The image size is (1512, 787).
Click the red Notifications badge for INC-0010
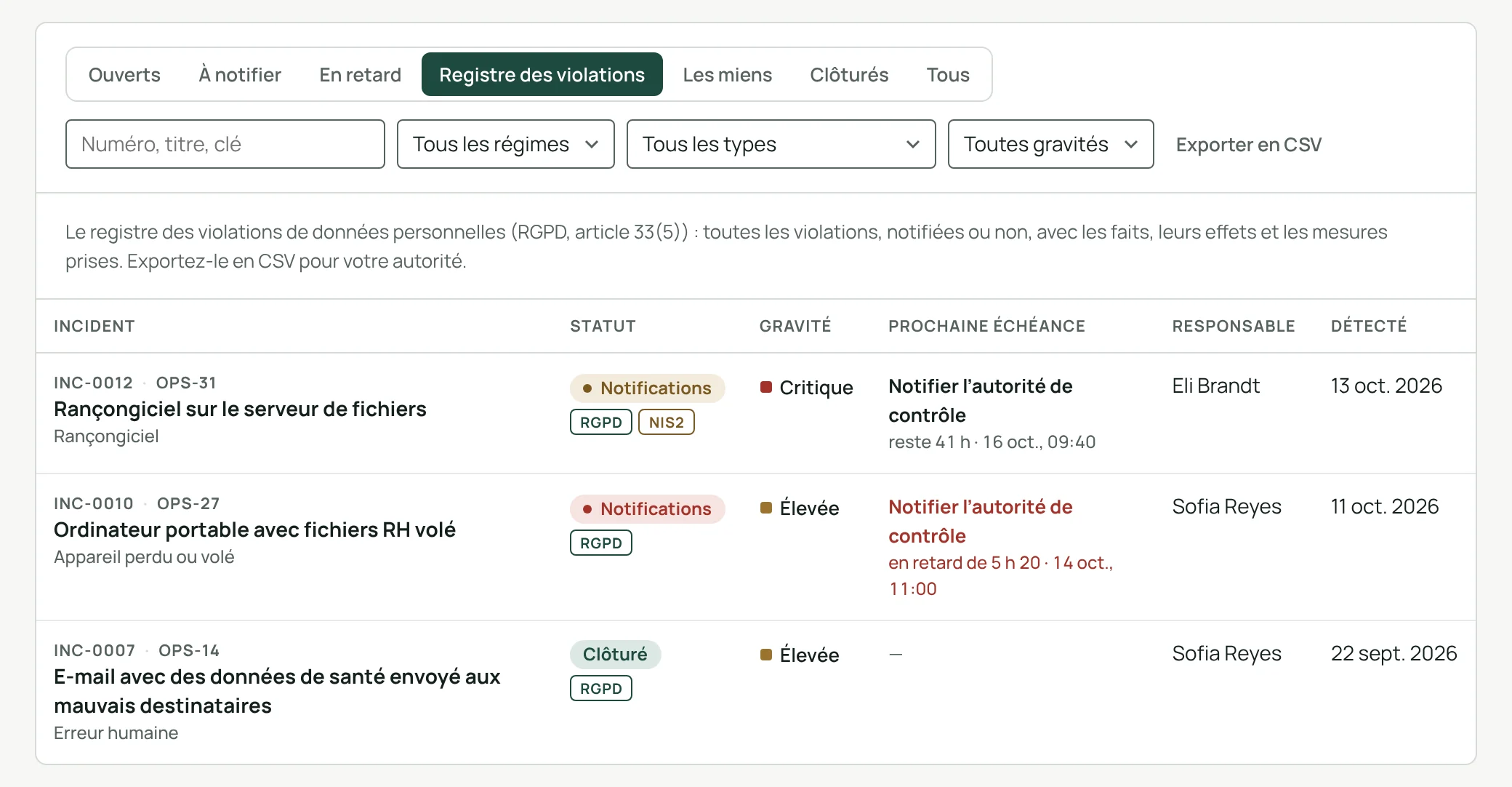click(x=647, y=508)
